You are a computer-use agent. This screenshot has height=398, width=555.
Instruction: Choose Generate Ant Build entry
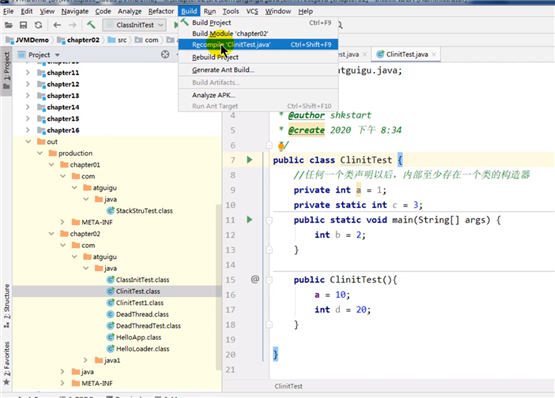pyautogui.click(x=258, y=70)
